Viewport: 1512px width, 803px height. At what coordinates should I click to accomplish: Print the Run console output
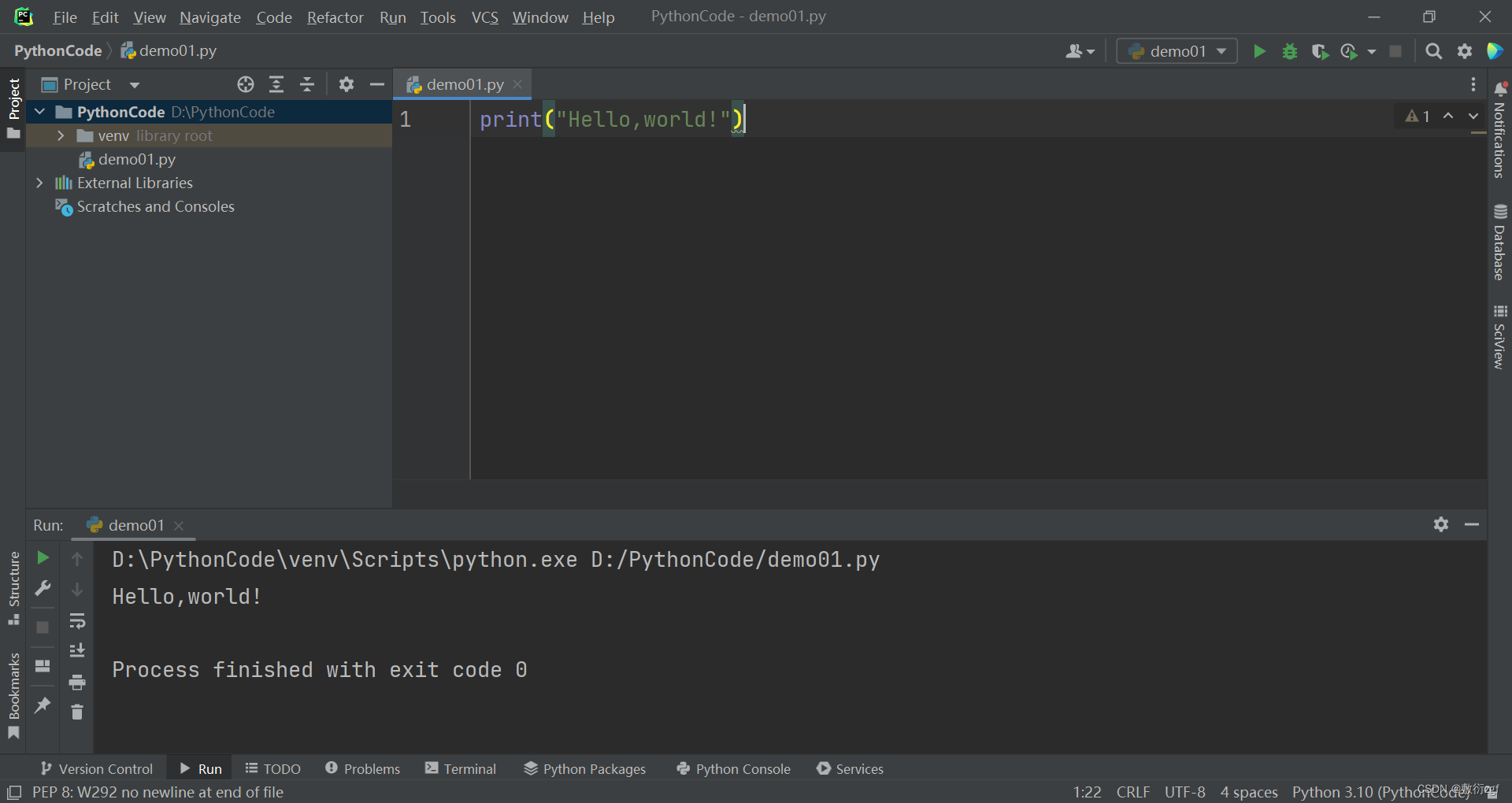[x=77, y=682]
